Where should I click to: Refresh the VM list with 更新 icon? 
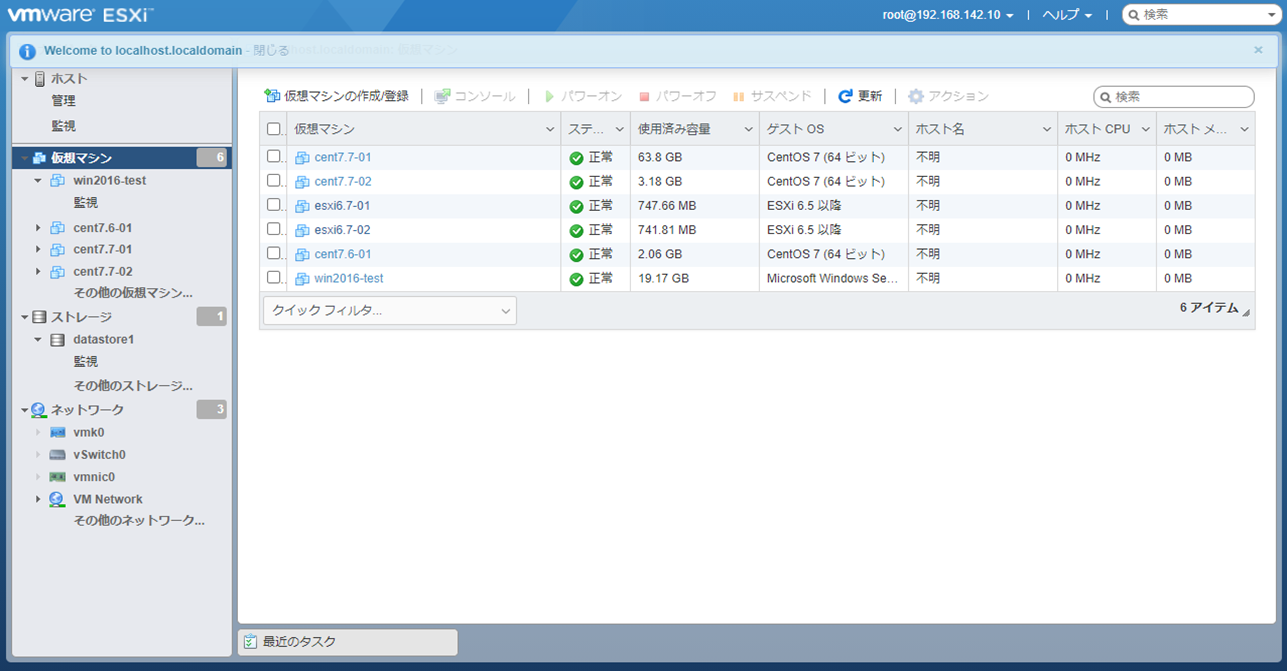tap(844, 96)
